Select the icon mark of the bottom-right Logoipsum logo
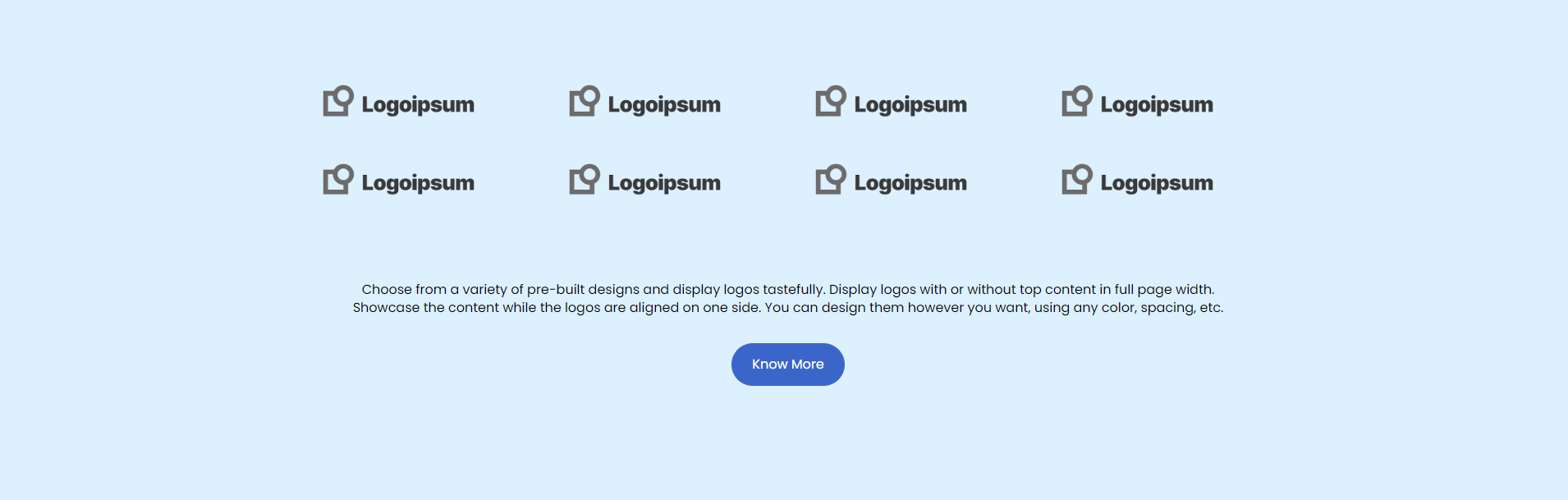 coord(1076,180)
